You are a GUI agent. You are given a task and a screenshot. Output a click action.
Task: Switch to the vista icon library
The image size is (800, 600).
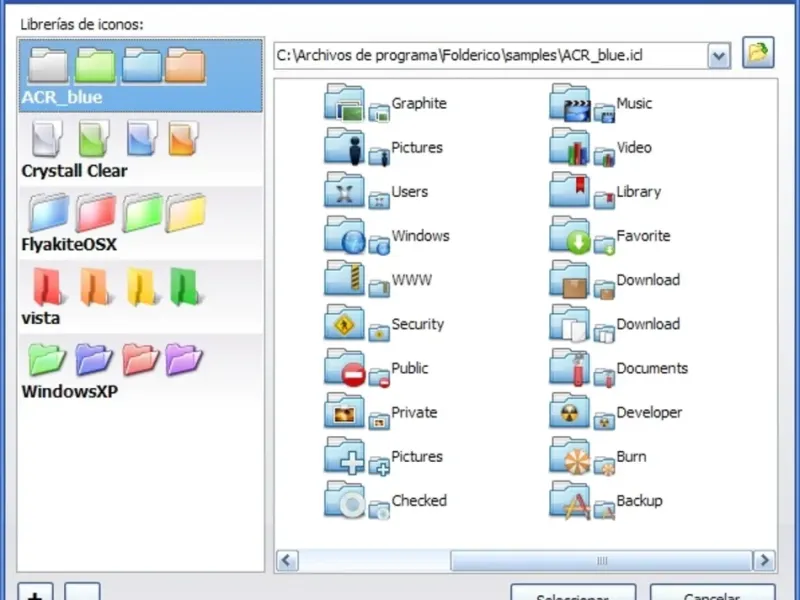click(x=141, y=296)
